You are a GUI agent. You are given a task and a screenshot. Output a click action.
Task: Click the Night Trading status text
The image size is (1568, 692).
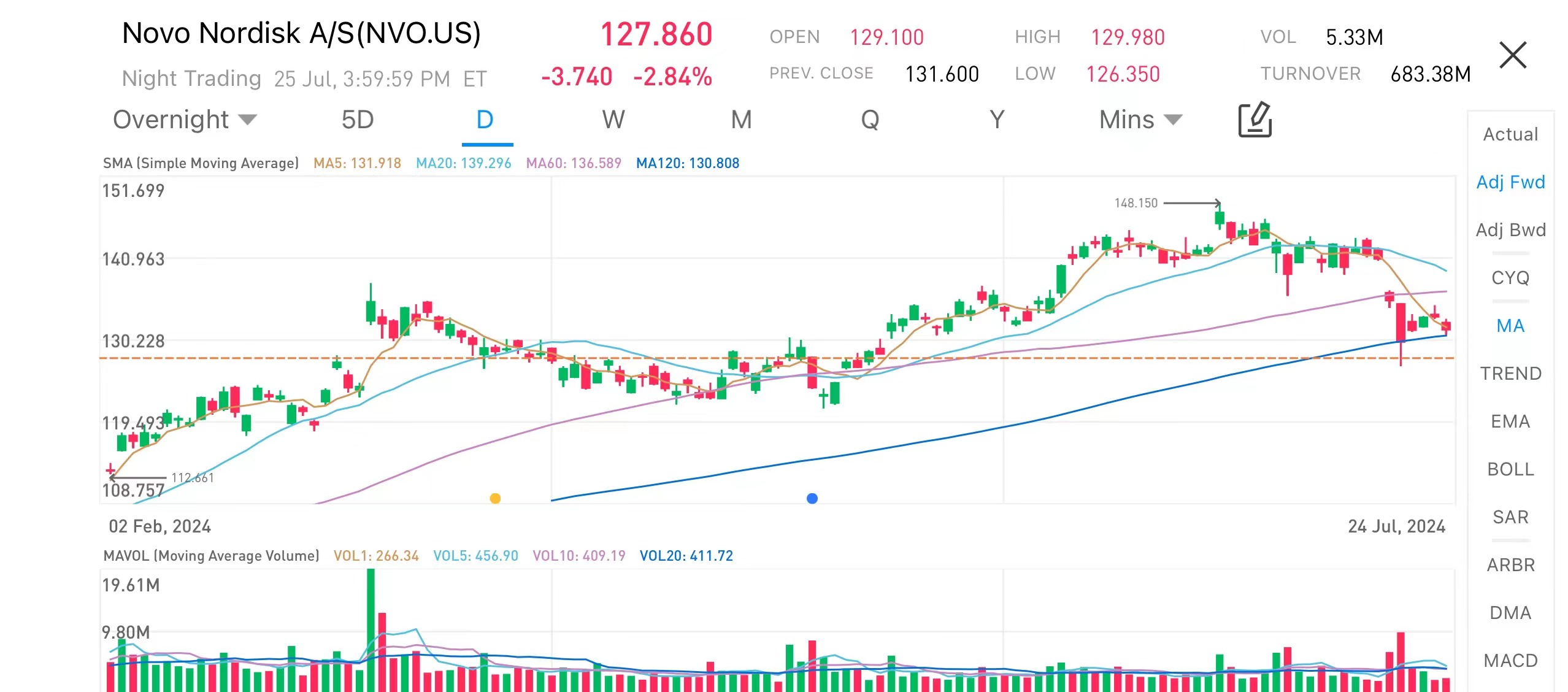[191, 79]
